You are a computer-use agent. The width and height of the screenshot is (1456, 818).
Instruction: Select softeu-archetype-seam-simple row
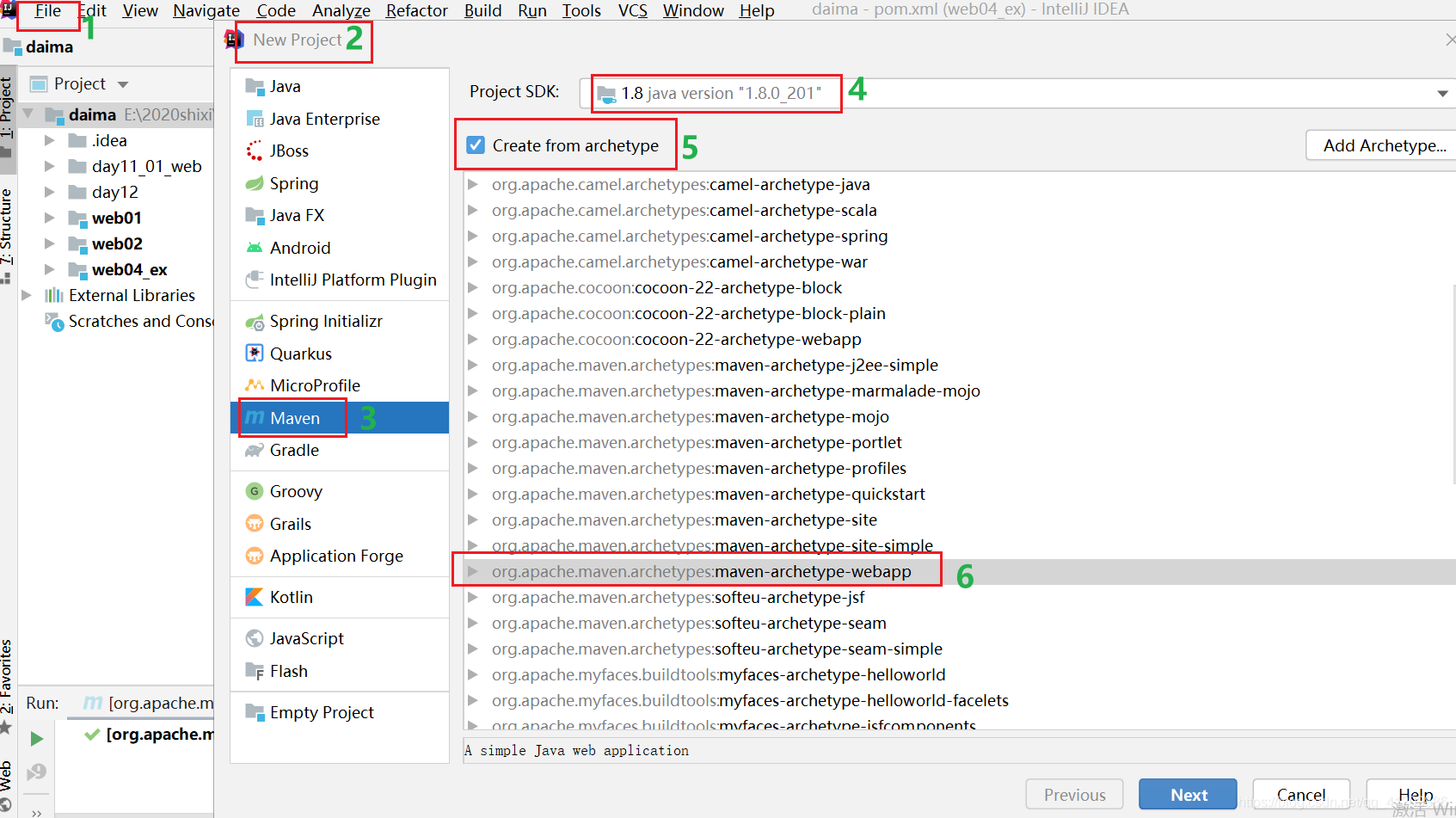(x=958, y=649)
